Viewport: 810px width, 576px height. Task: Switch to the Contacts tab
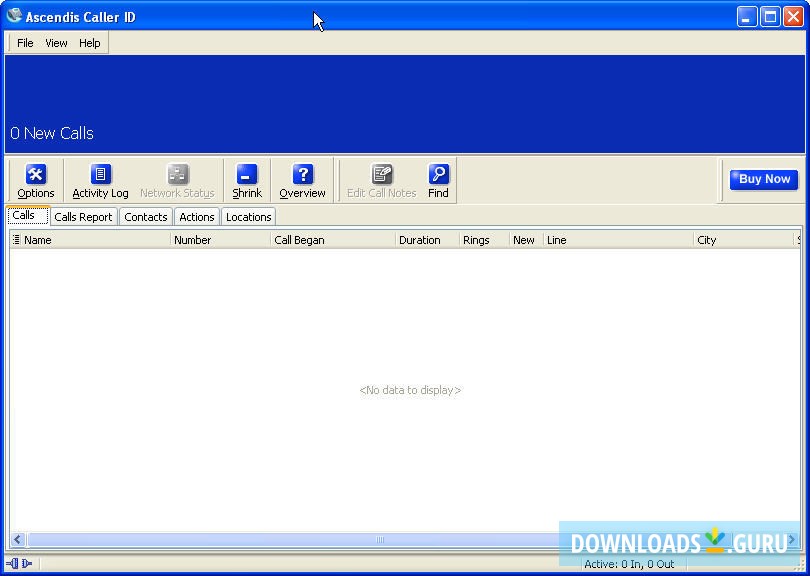tap(146, 217)
